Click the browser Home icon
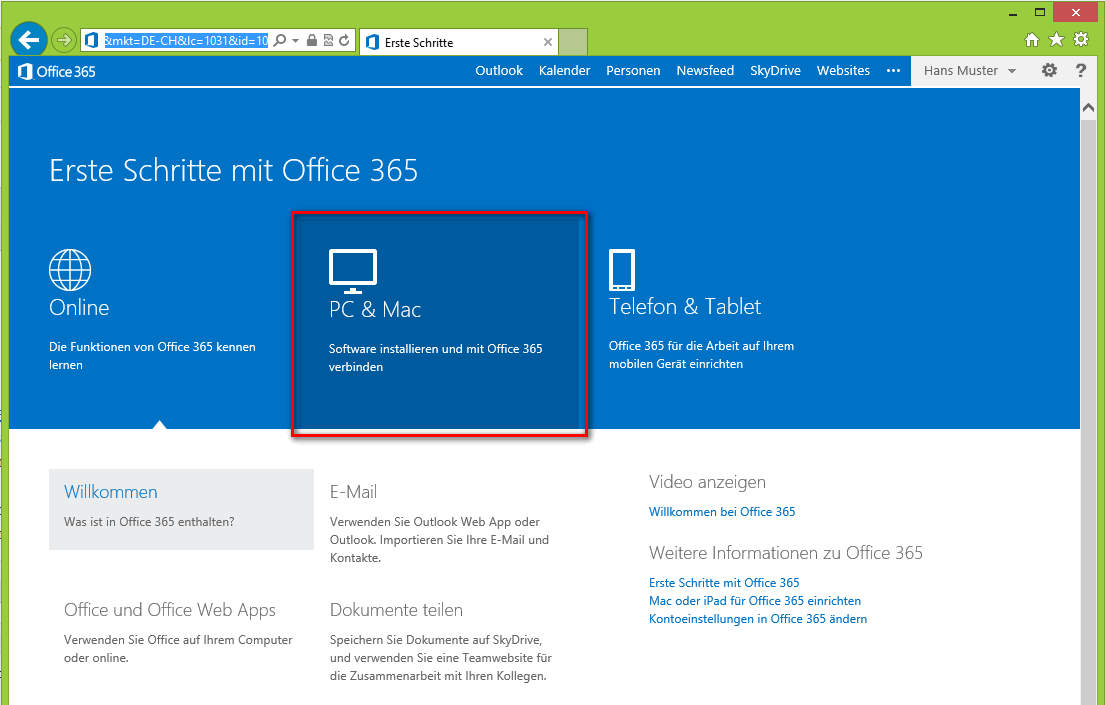The height and width of the screenshot is (705, 1105). click(x=1032, y=39)
